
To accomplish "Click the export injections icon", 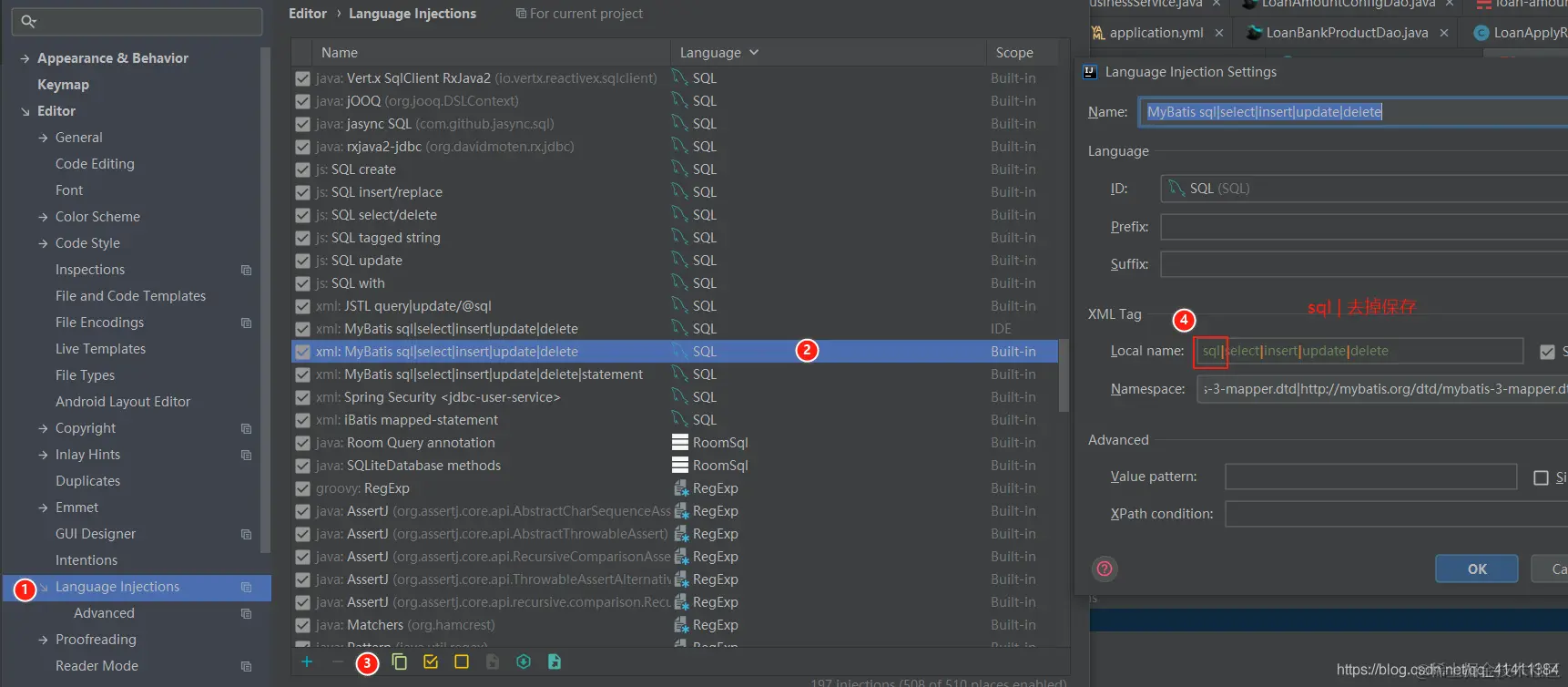I will click(x=555, y=661).
